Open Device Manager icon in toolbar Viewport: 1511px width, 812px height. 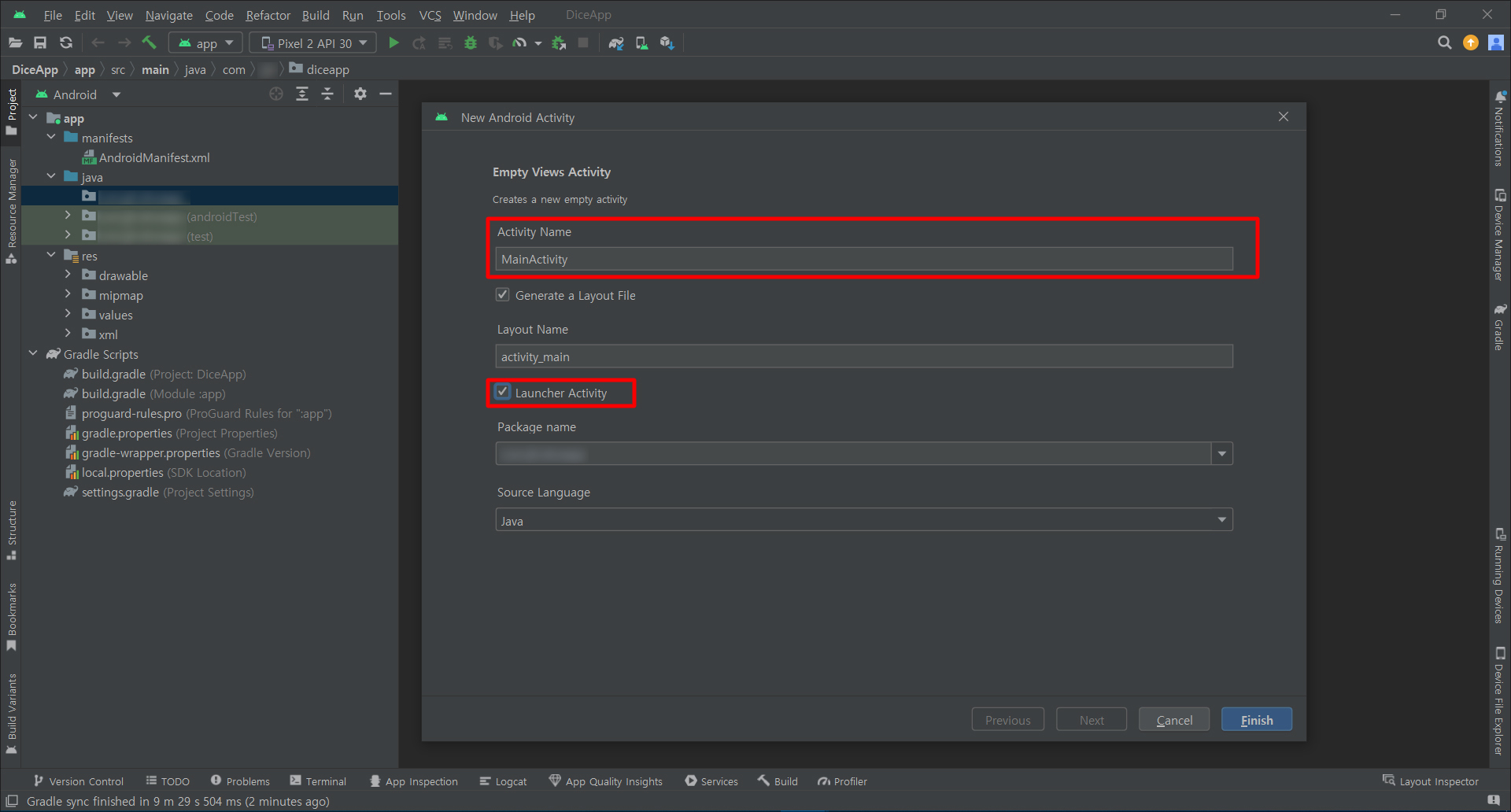(x=641, y=43)
